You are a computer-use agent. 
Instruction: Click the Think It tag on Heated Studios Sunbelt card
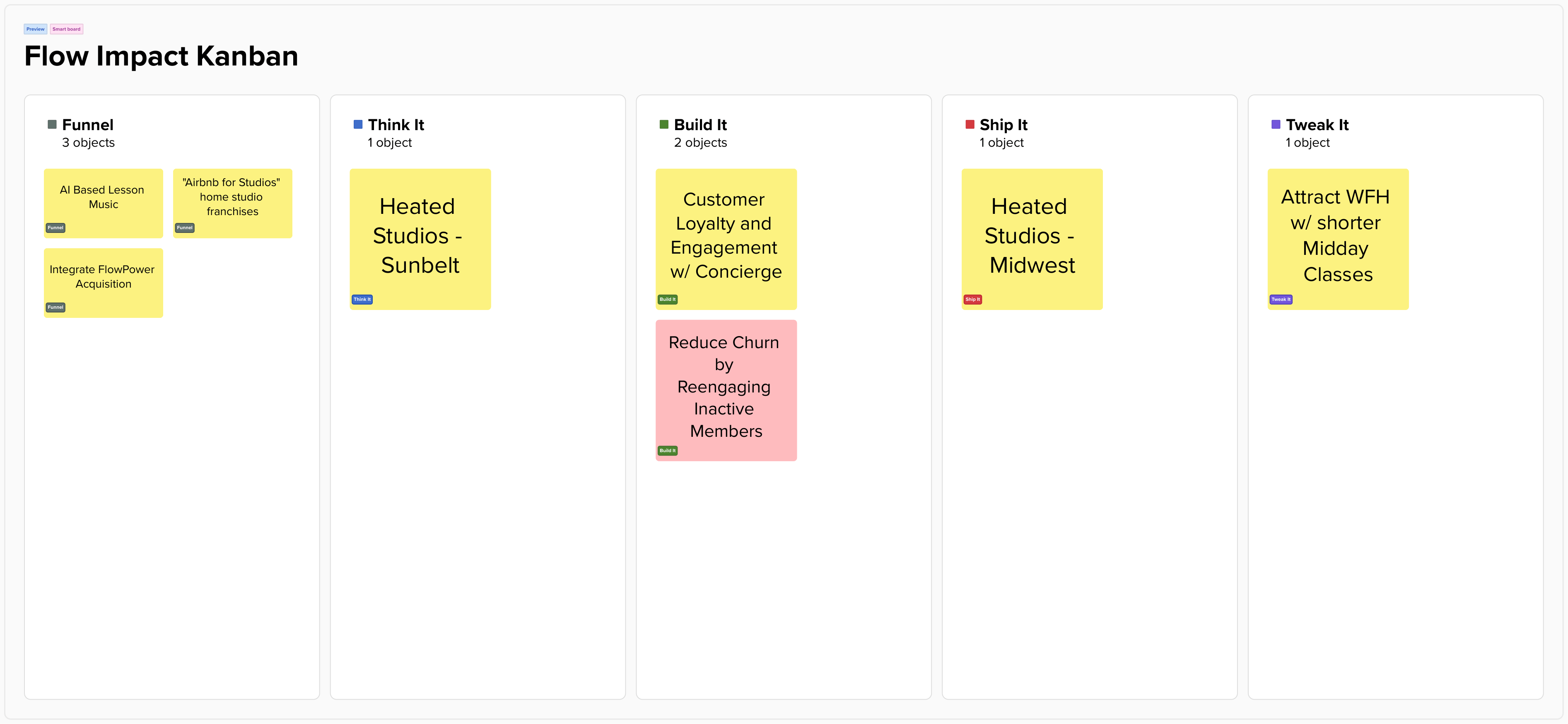pyautogui.click(x=362, y=299)
